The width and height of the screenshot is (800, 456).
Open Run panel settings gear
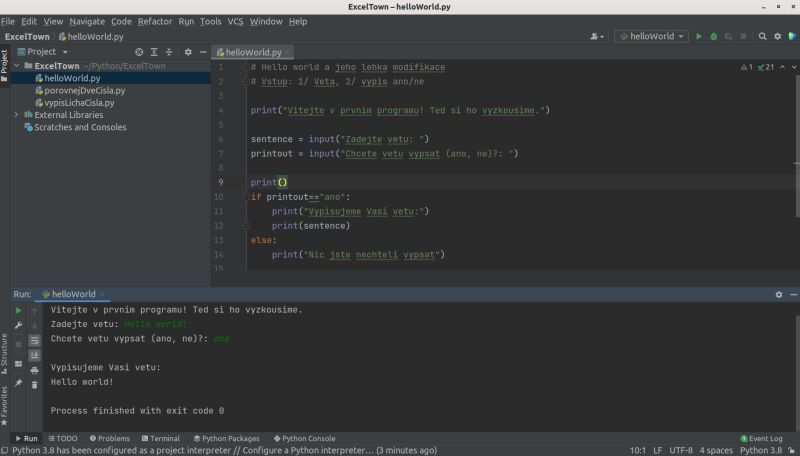(x=779, y=294)
